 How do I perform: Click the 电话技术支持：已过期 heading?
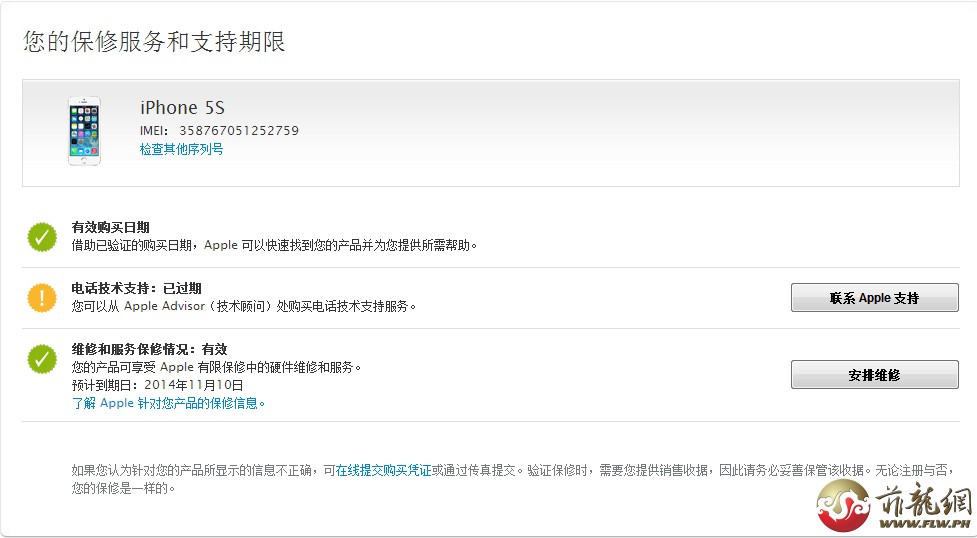pyautogui.click(x=136, y=288)
